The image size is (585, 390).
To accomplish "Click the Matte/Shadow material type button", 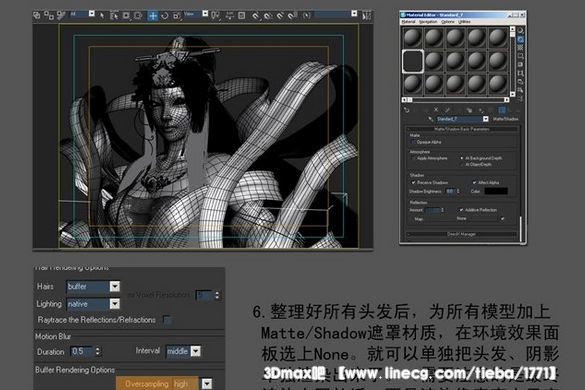I will (x=505, y=119).
